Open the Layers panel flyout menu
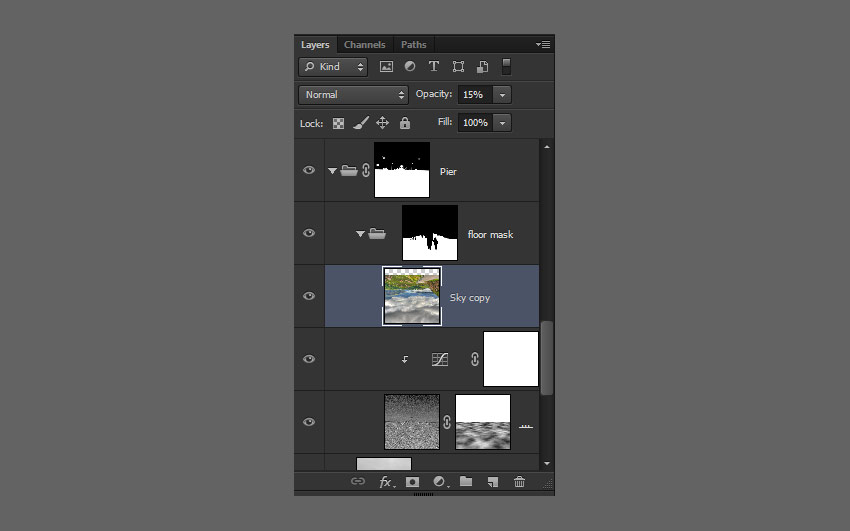Viewport: 850px width, 531px height. click(x=543, y=44)
